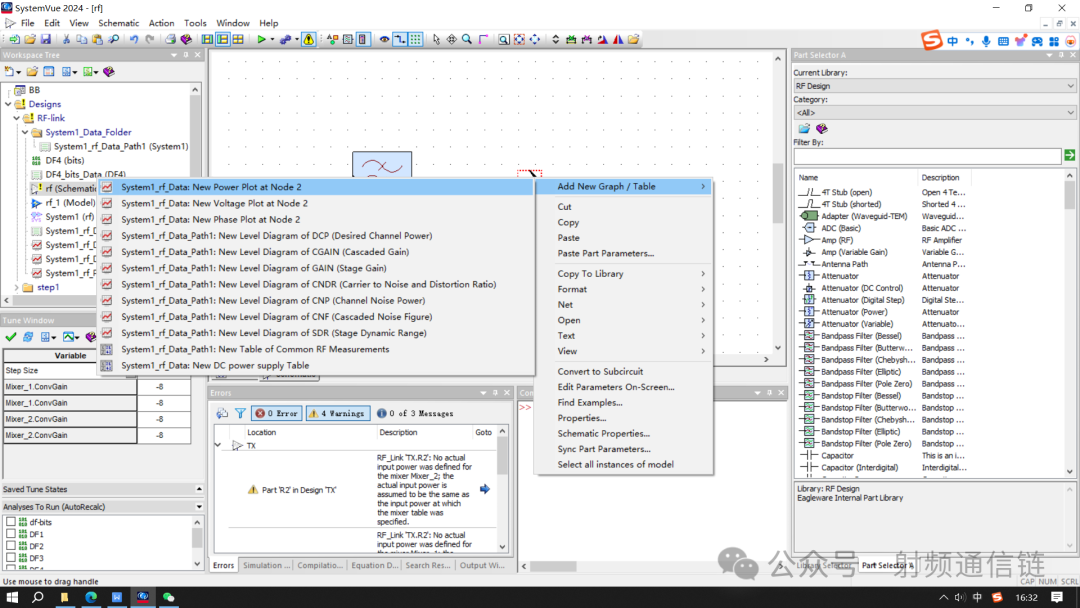Open folder icon in the main toolbar
1080x608 pixels.
point(30,39)
